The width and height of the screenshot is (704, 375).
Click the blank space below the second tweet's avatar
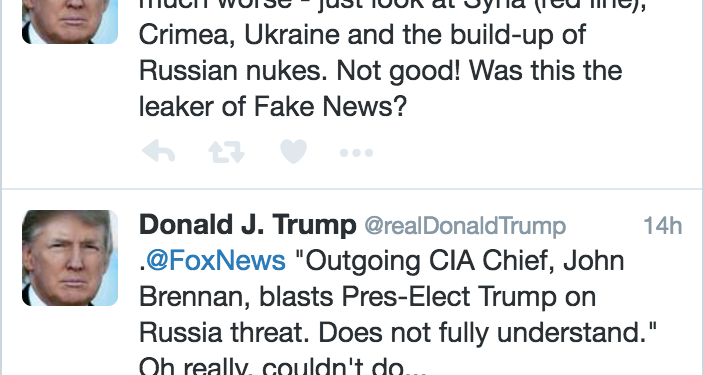pos(70,341)
